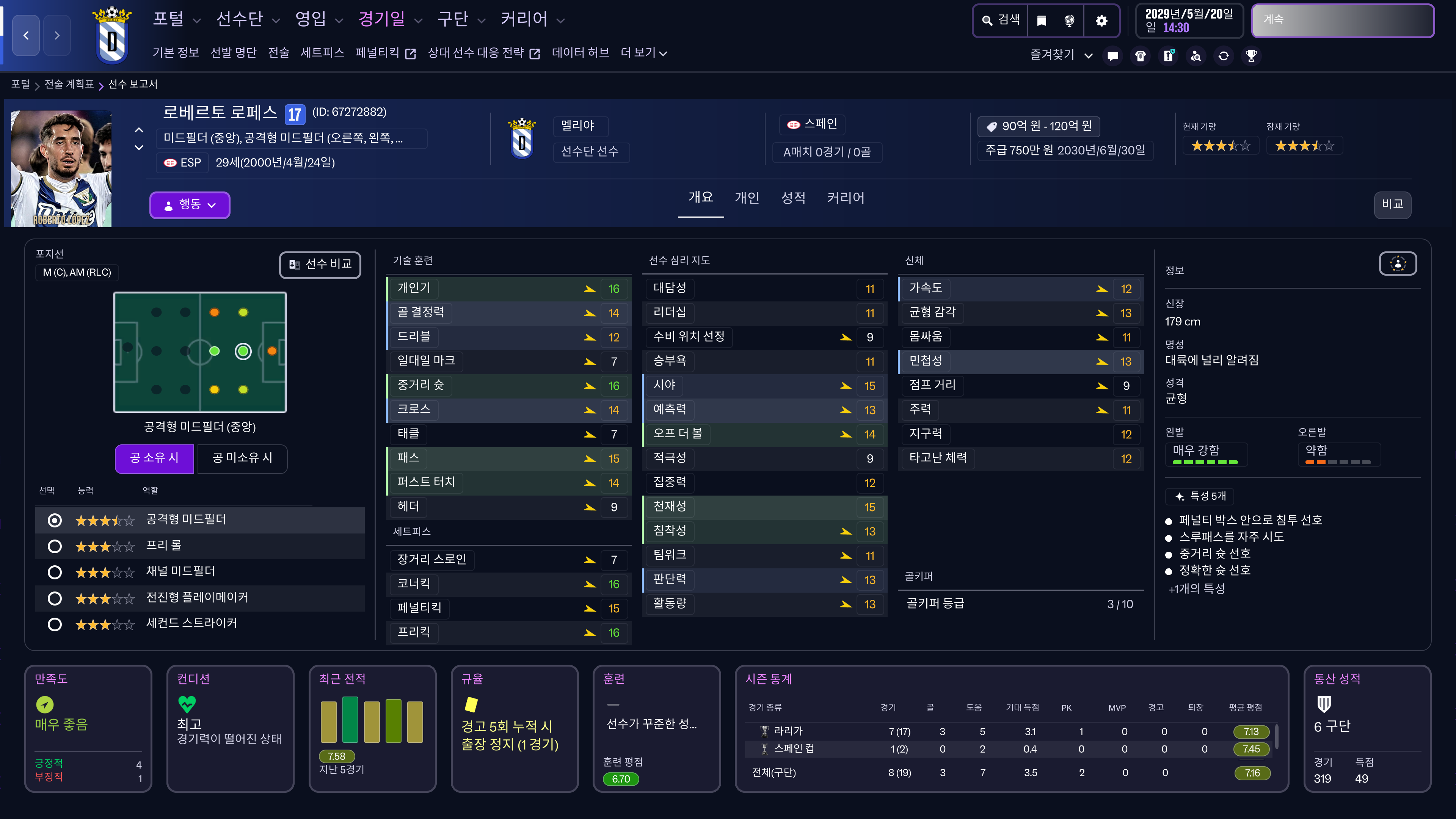Image resolution: width=1456 pixels, height=819 pixels.
Task: Expand the 더 보기 menu
Action: pos(643,53)
